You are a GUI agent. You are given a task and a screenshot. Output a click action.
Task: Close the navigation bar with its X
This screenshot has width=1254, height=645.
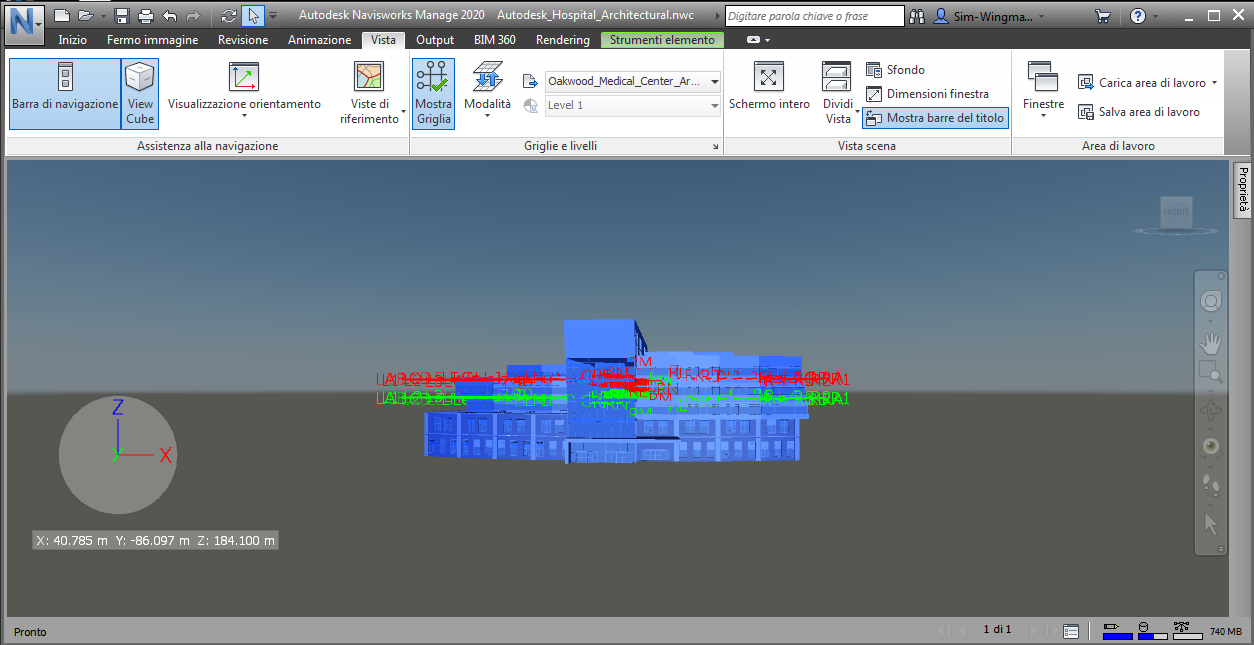(x=1221, y=277)
